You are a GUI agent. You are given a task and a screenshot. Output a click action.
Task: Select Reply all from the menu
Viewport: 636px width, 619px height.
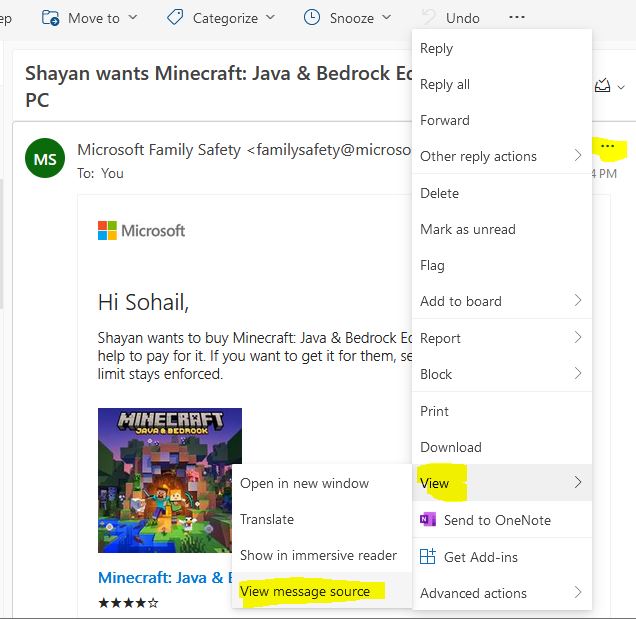tap(502, 84)
